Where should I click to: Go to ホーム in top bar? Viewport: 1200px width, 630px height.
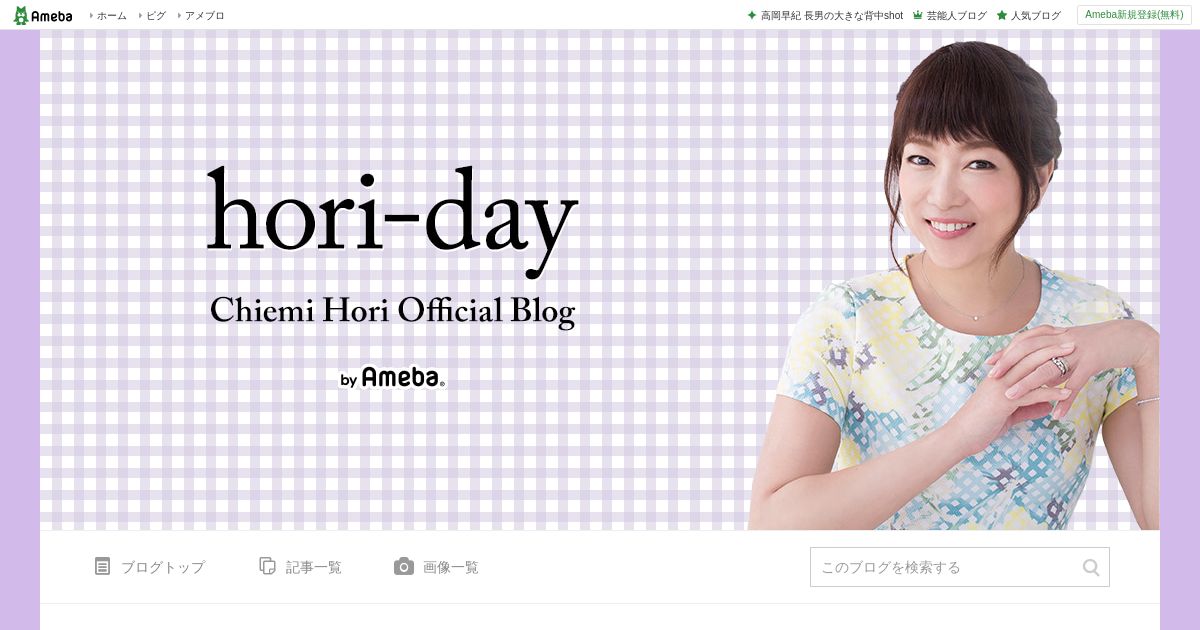pyautogui.click(x=111, y=16)
